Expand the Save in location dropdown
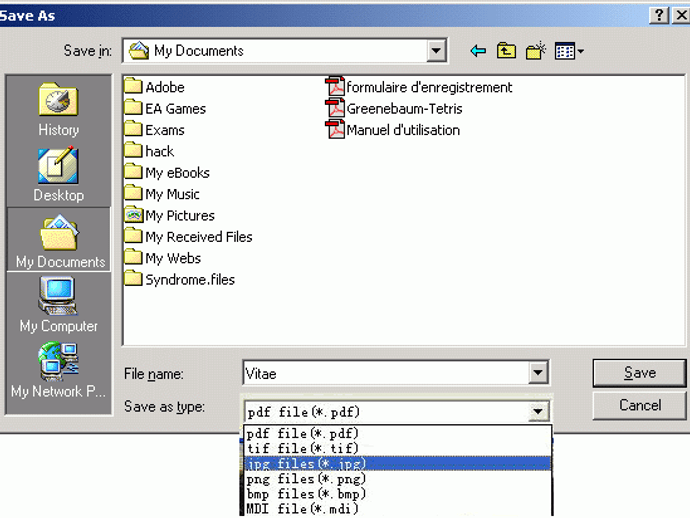Image resolution: width=690 pixels, height=518 pixels. [436, 51]
